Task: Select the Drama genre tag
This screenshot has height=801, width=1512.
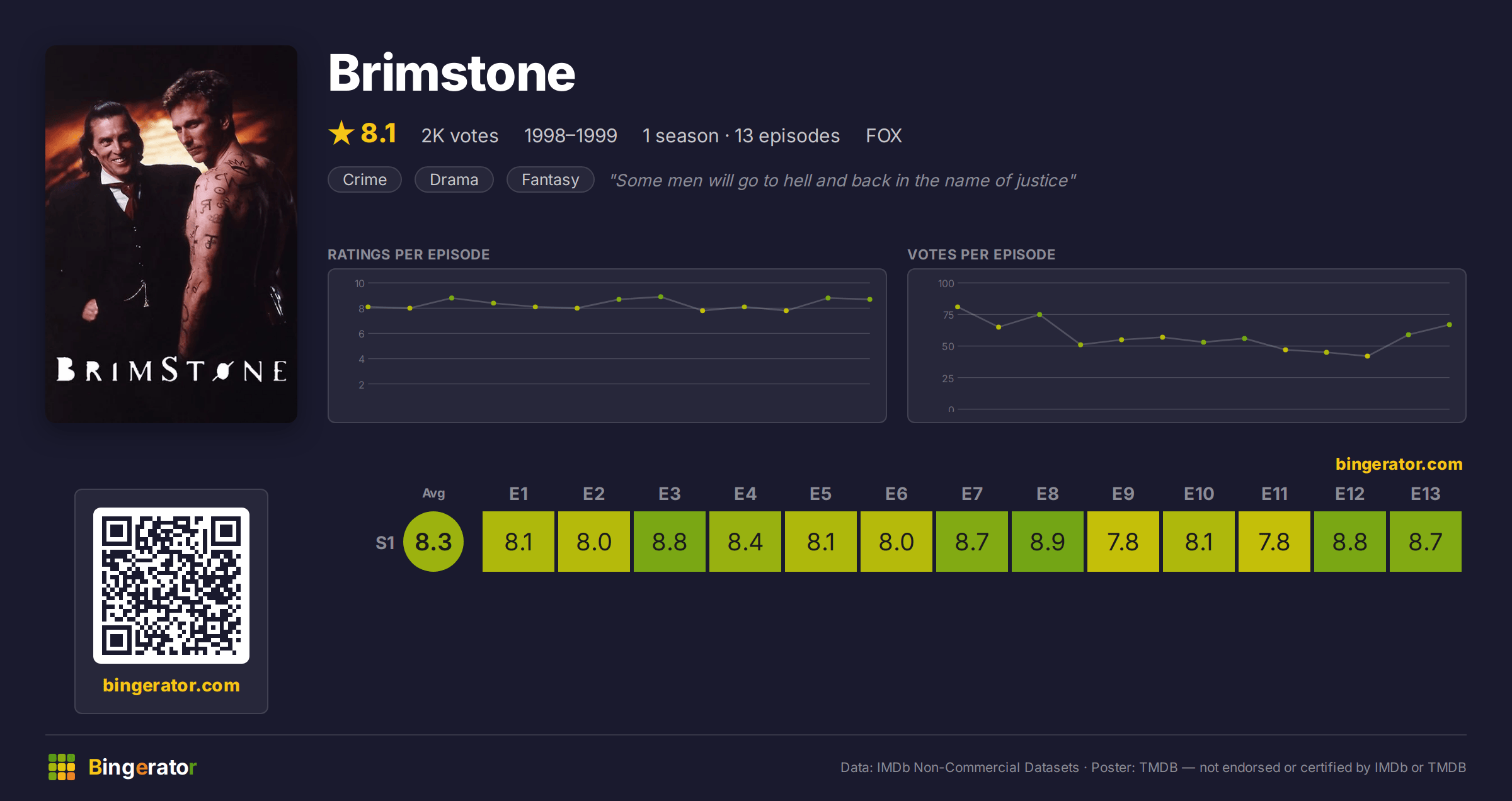Action: pos(454,179)
